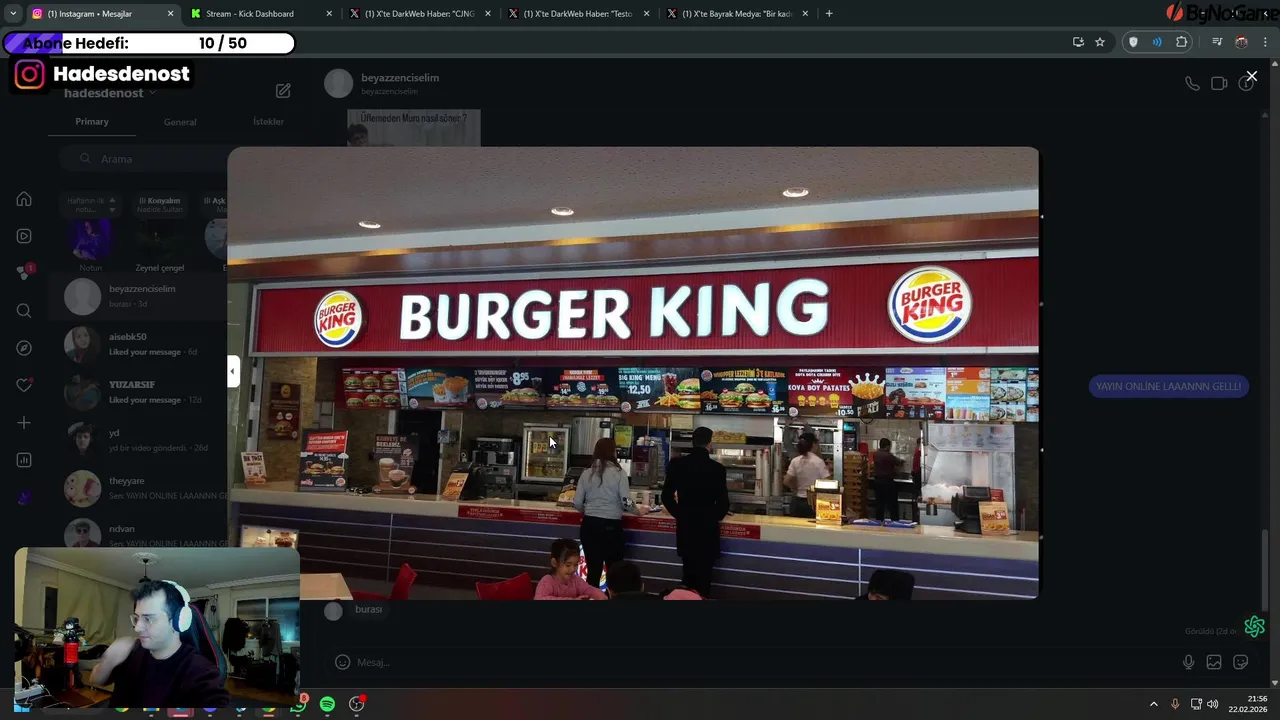Viewport: 1280px width, 720px height.
Task: Click the shield icon in browser toolbar
Action: [1133, 42]
